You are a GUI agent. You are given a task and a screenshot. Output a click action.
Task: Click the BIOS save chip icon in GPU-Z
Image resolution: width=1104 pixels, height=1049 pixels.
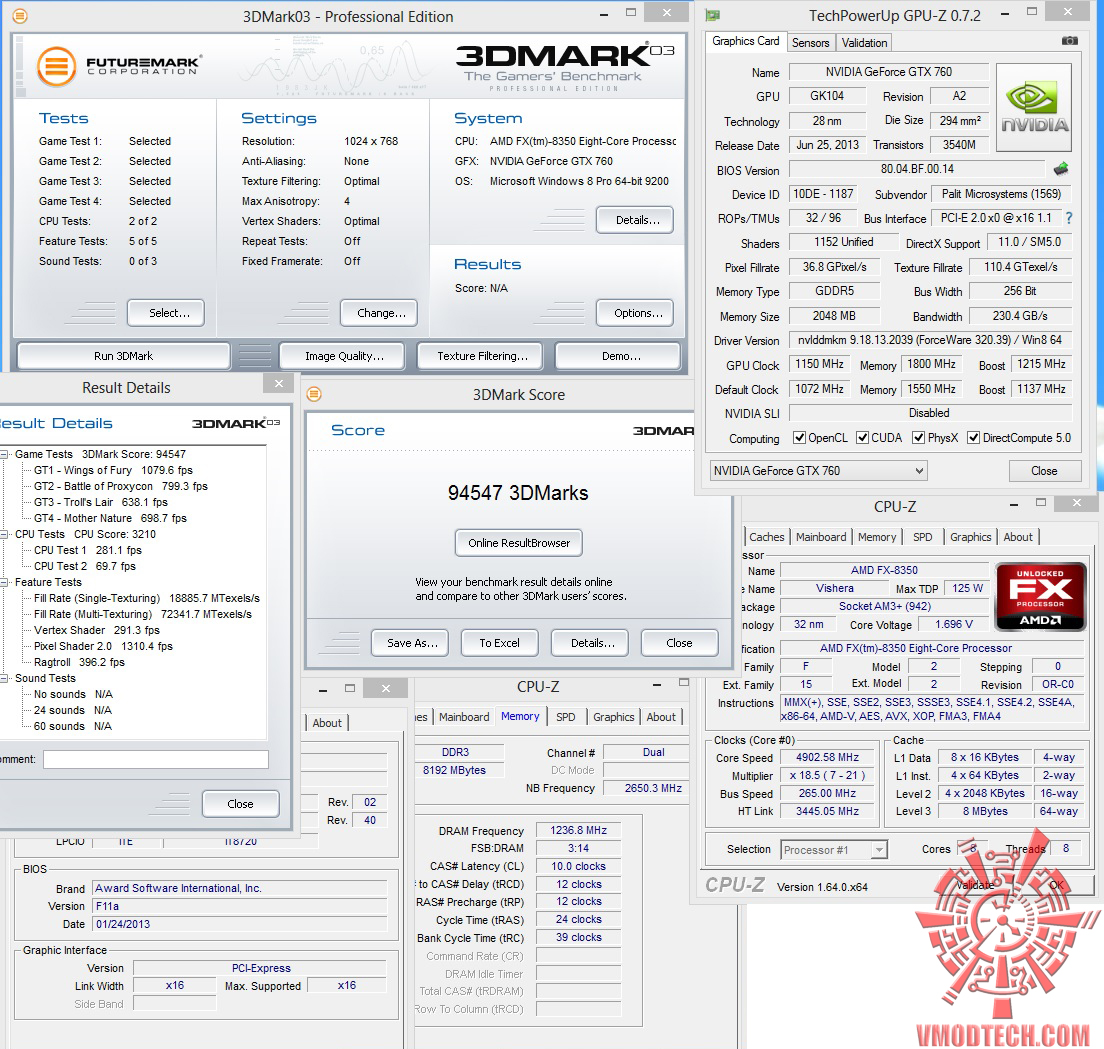coord(1061,169)
